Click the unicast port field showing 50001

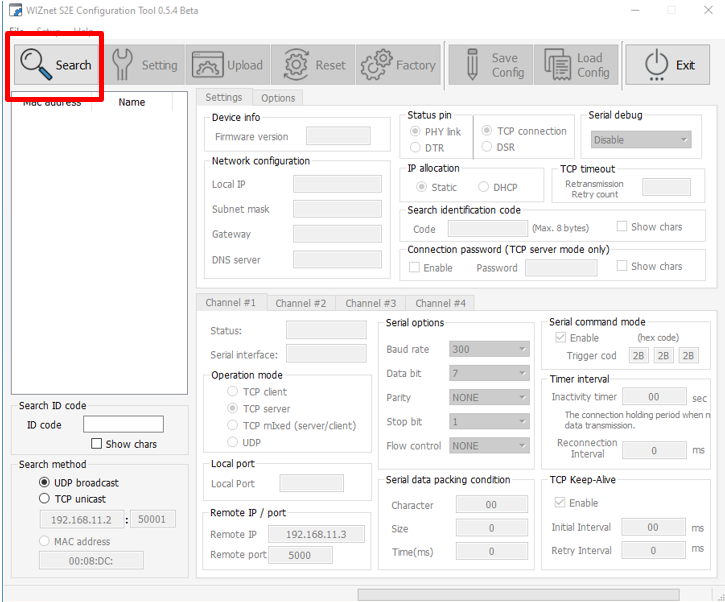click(153, 519)
